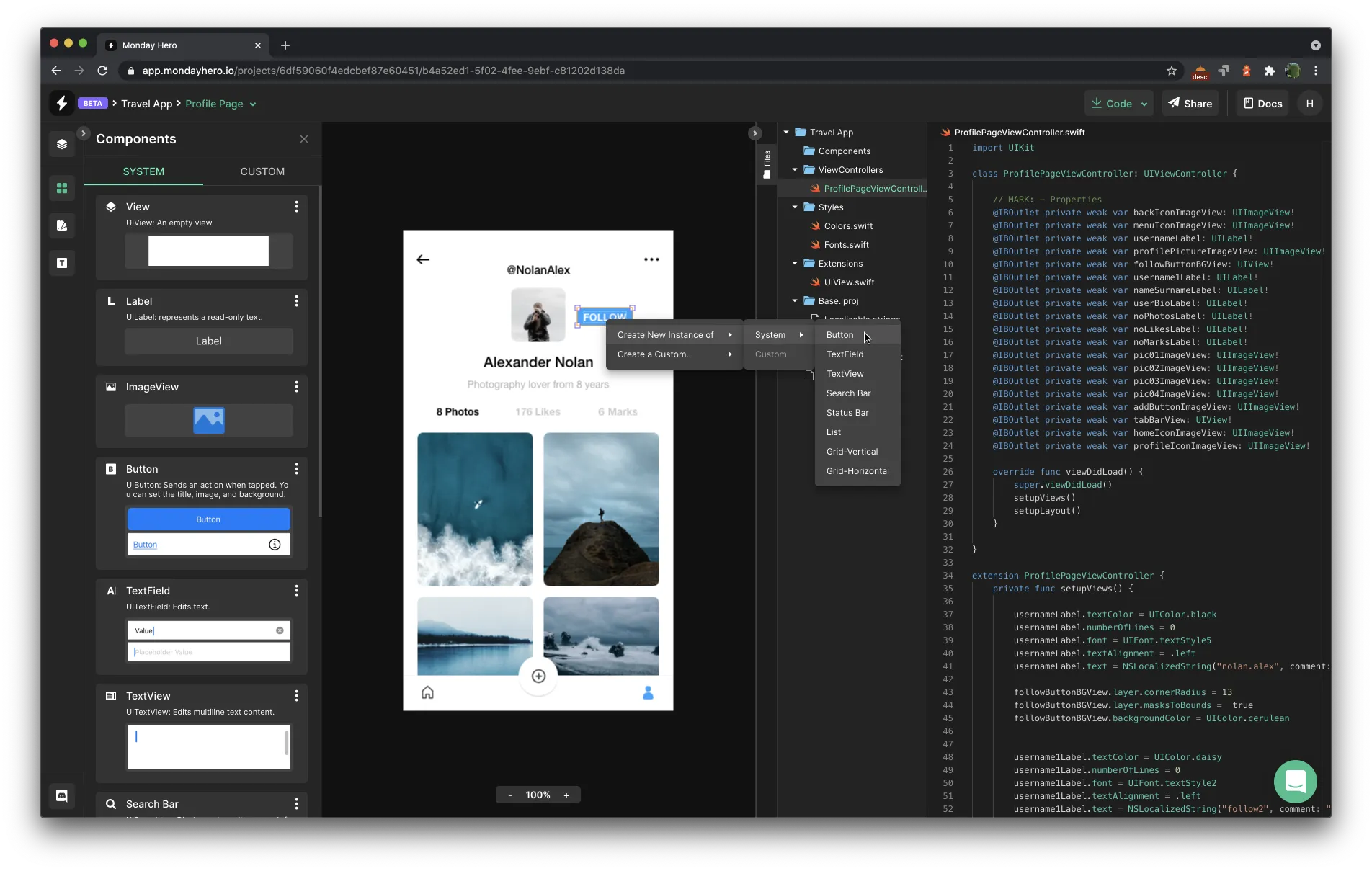Reload the browser page
1372x871 pixels.
pos(102,71)
